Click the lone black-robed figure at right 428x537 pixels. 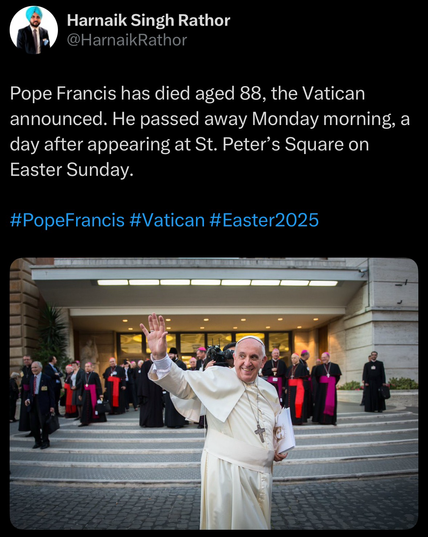[x=374, y=382]
